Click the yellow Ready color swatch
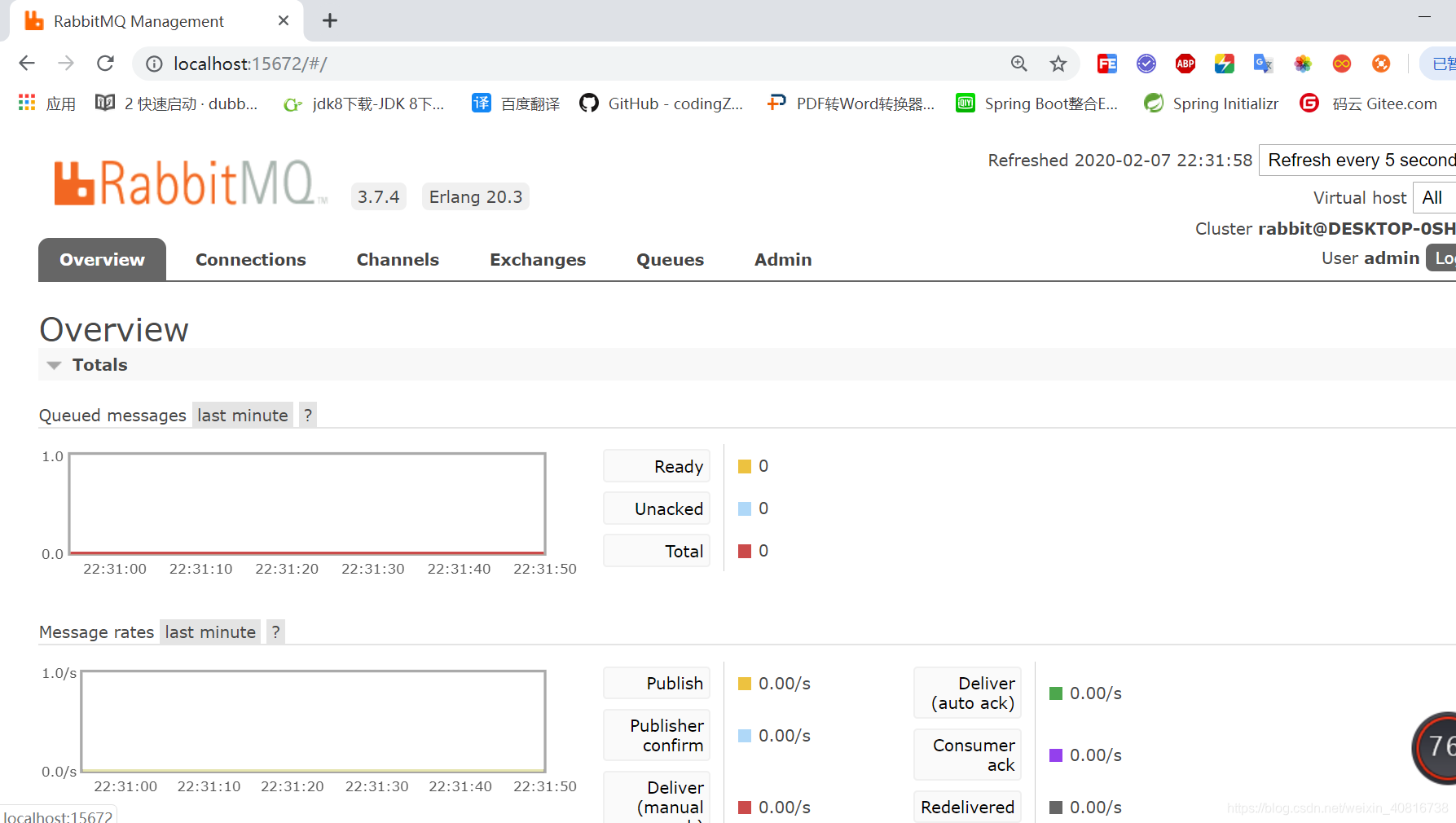Screen dimensions: 1456x823 click(x=745, y=466)
